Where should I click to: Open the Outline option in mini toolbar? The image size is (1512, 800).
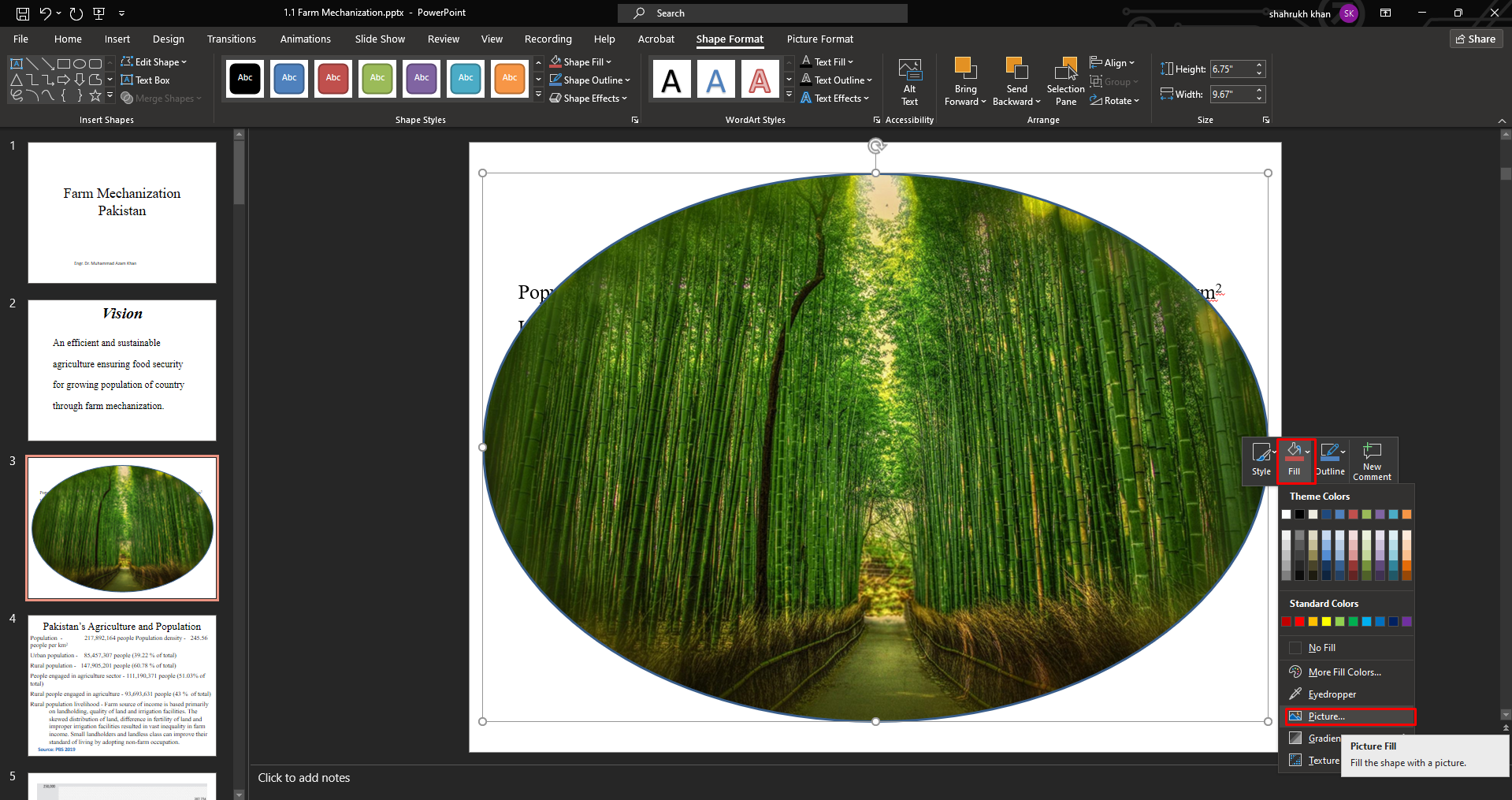[x=1330, y=461]
